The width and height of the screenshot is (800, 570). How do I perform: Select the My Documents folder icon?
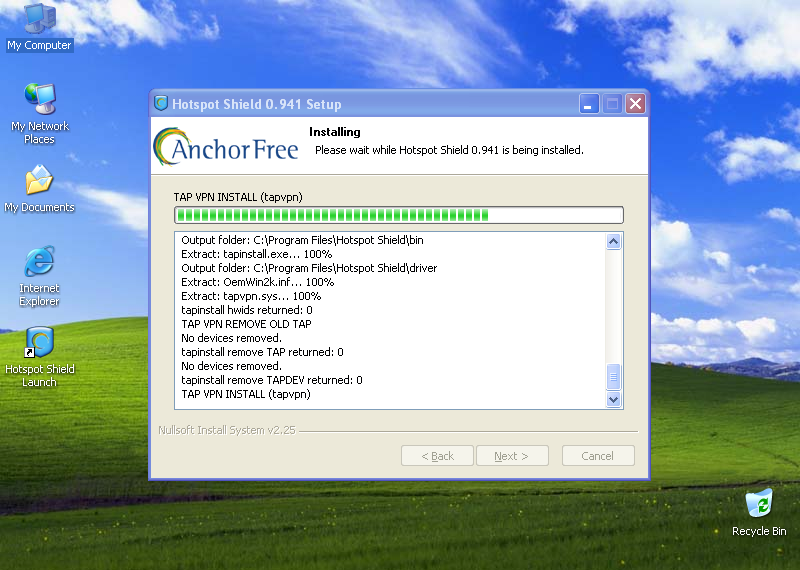pos(39,188)
